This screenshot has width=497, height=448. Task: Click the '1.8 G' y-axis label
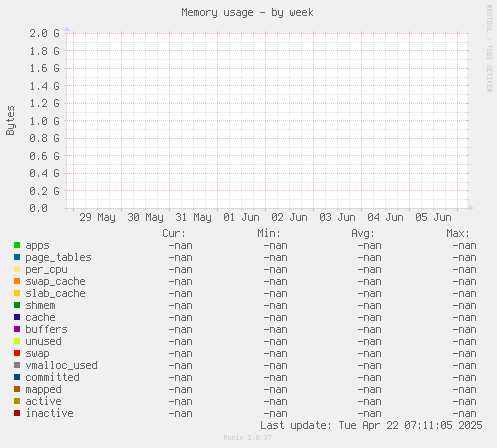[44, 51]
